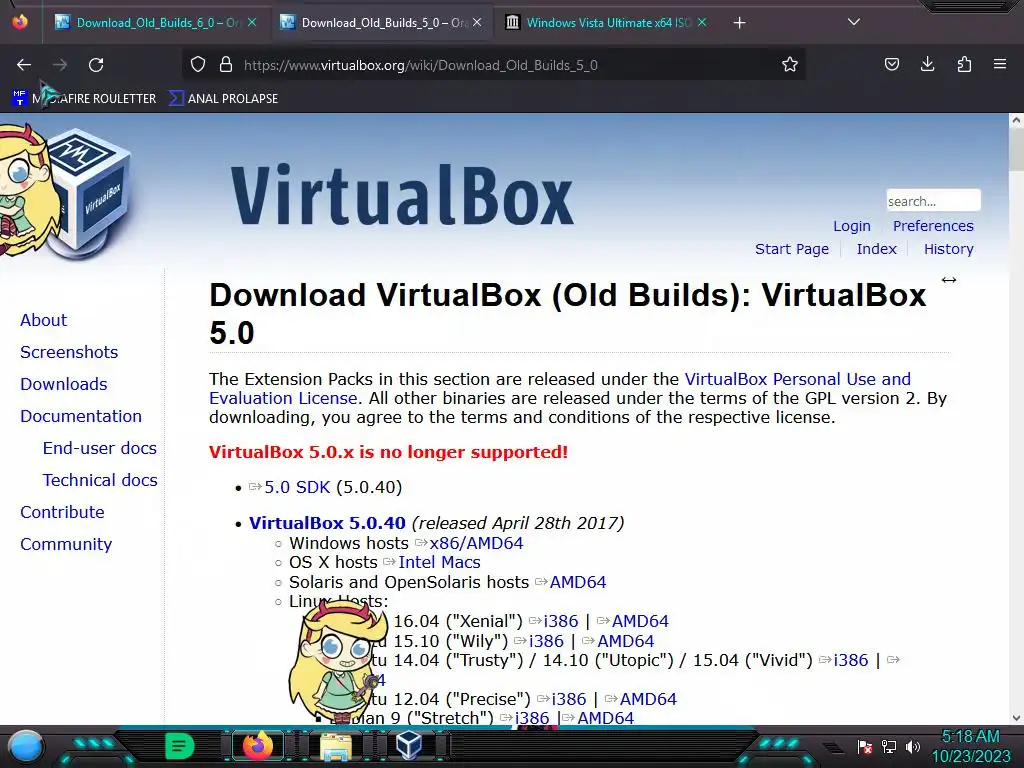The image size is (1024, 768).
Task: Click the page vertical scrollbar thumb
Action: pyautogui.click(x=1016, y=150)
